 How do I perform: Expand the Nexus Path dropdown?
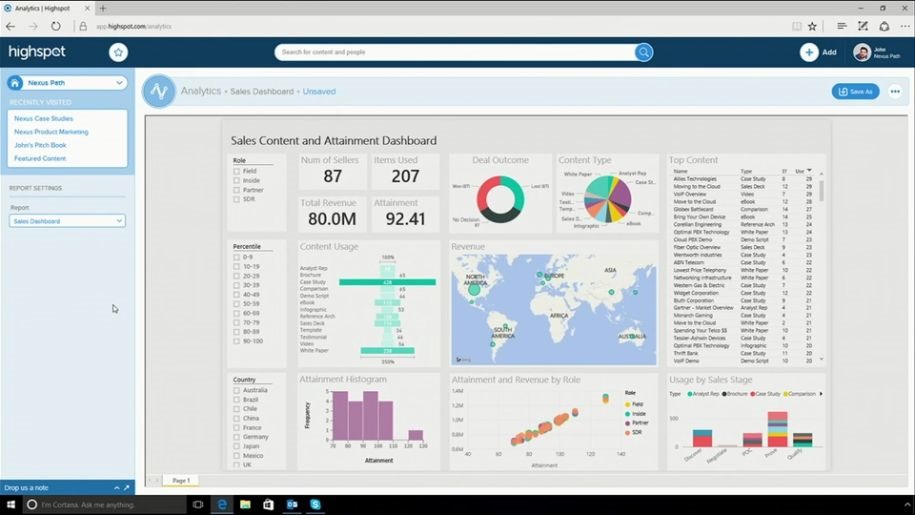[119, 83]
